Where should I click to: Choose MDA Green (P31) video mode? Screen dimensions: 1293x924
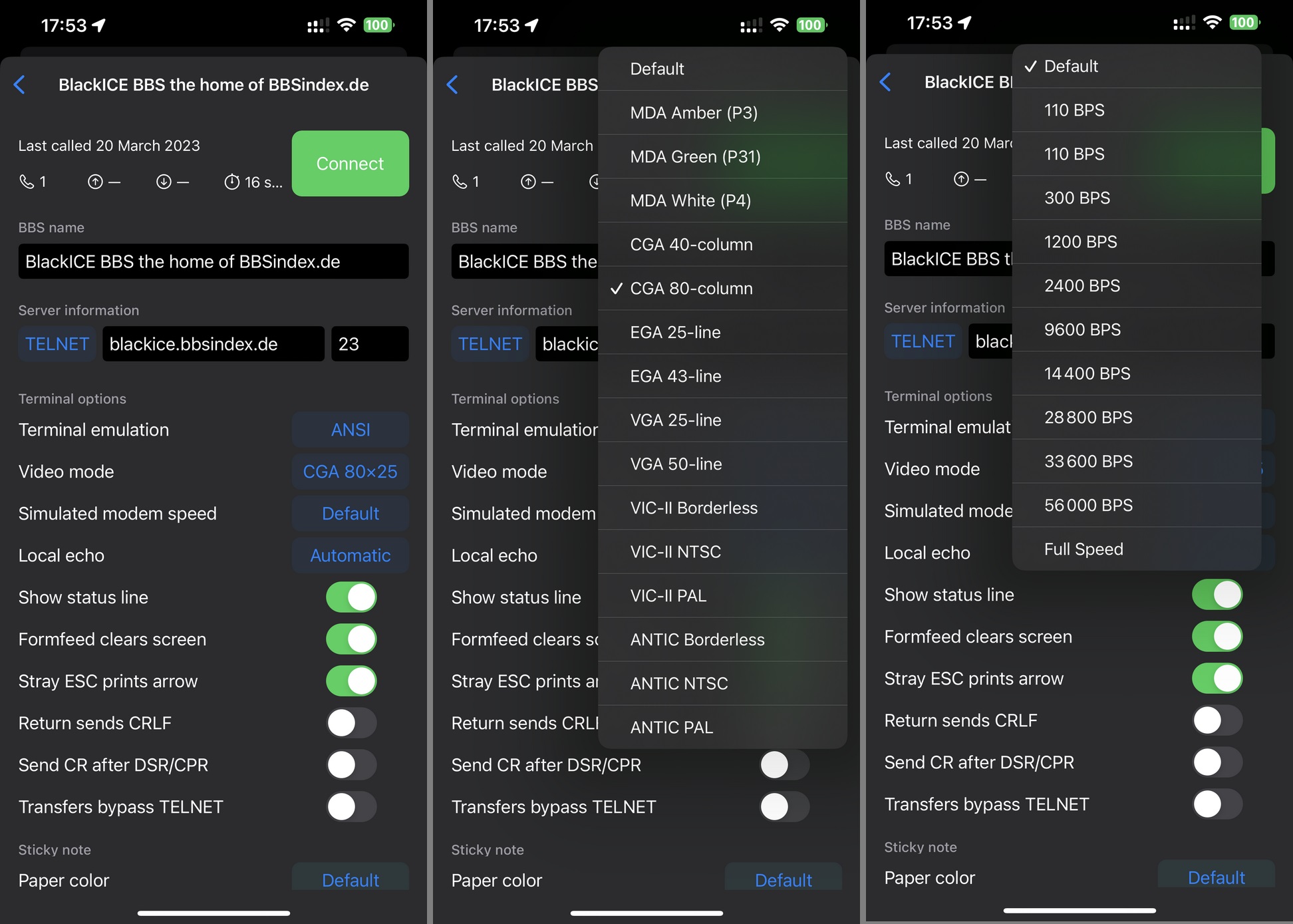[x=723, y=156]
